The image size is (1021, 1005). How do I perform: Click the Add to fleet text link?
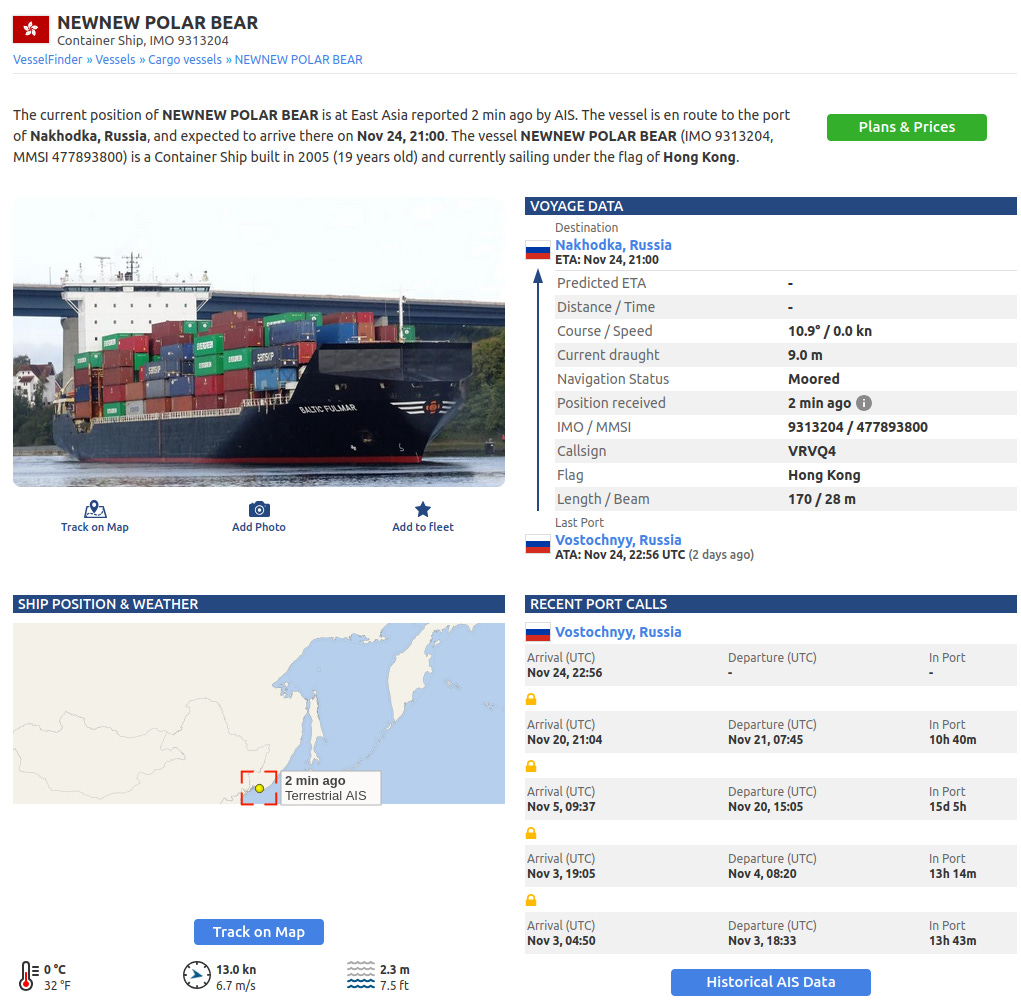click(x=423, y=527)
